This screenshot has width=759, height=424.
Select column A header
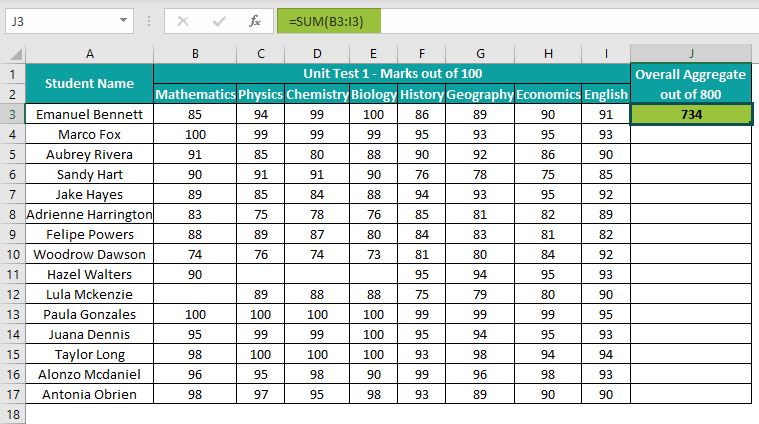89,53
